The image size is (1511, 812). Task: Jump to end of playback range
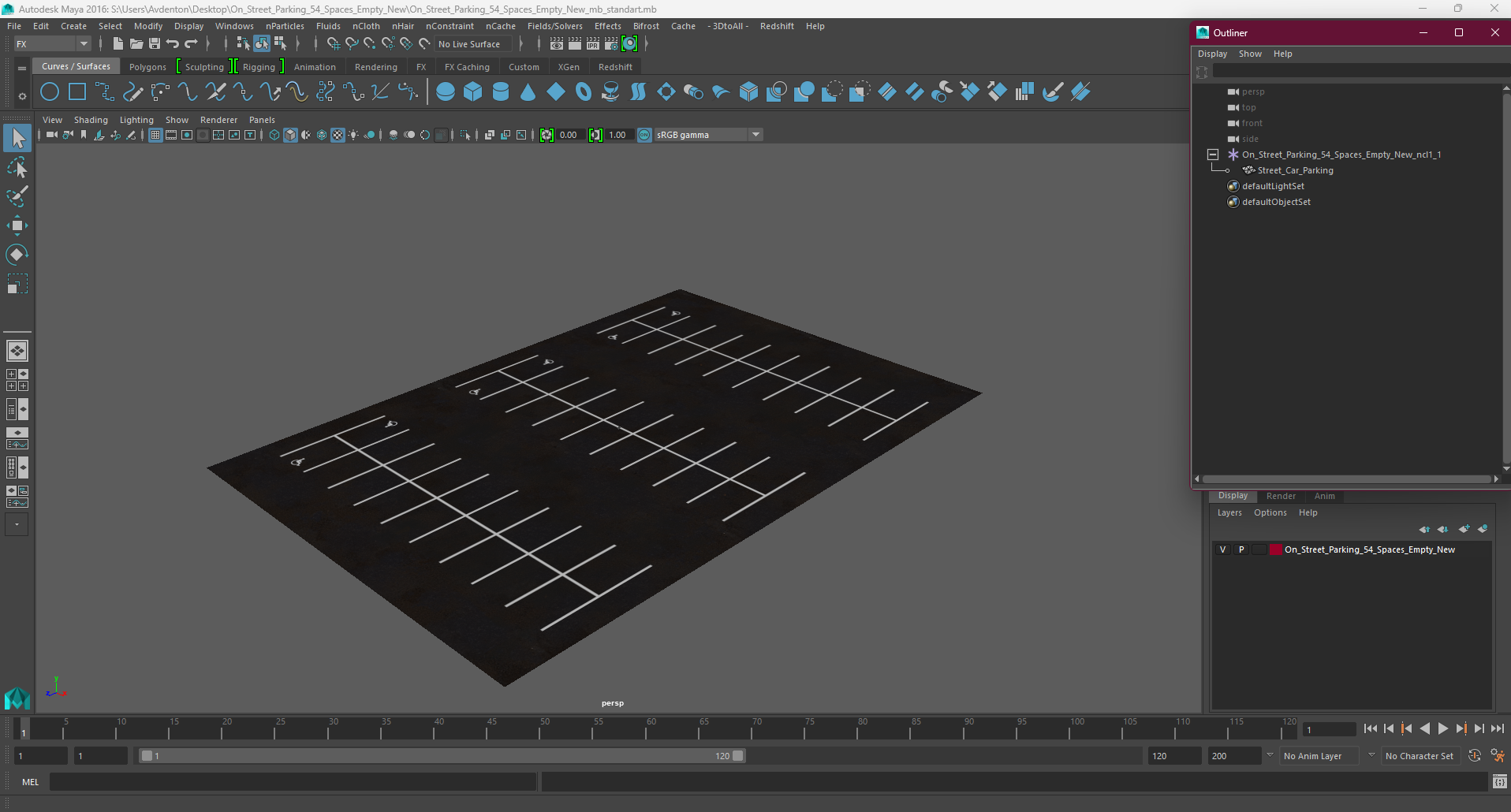tap(1497, 729)
